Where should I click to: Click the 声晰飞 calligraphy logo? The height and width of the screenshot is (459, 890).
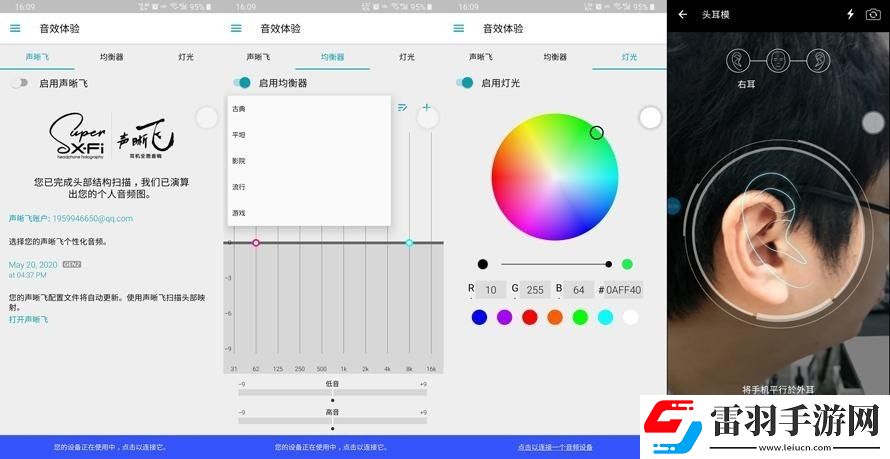click(145, 139)
